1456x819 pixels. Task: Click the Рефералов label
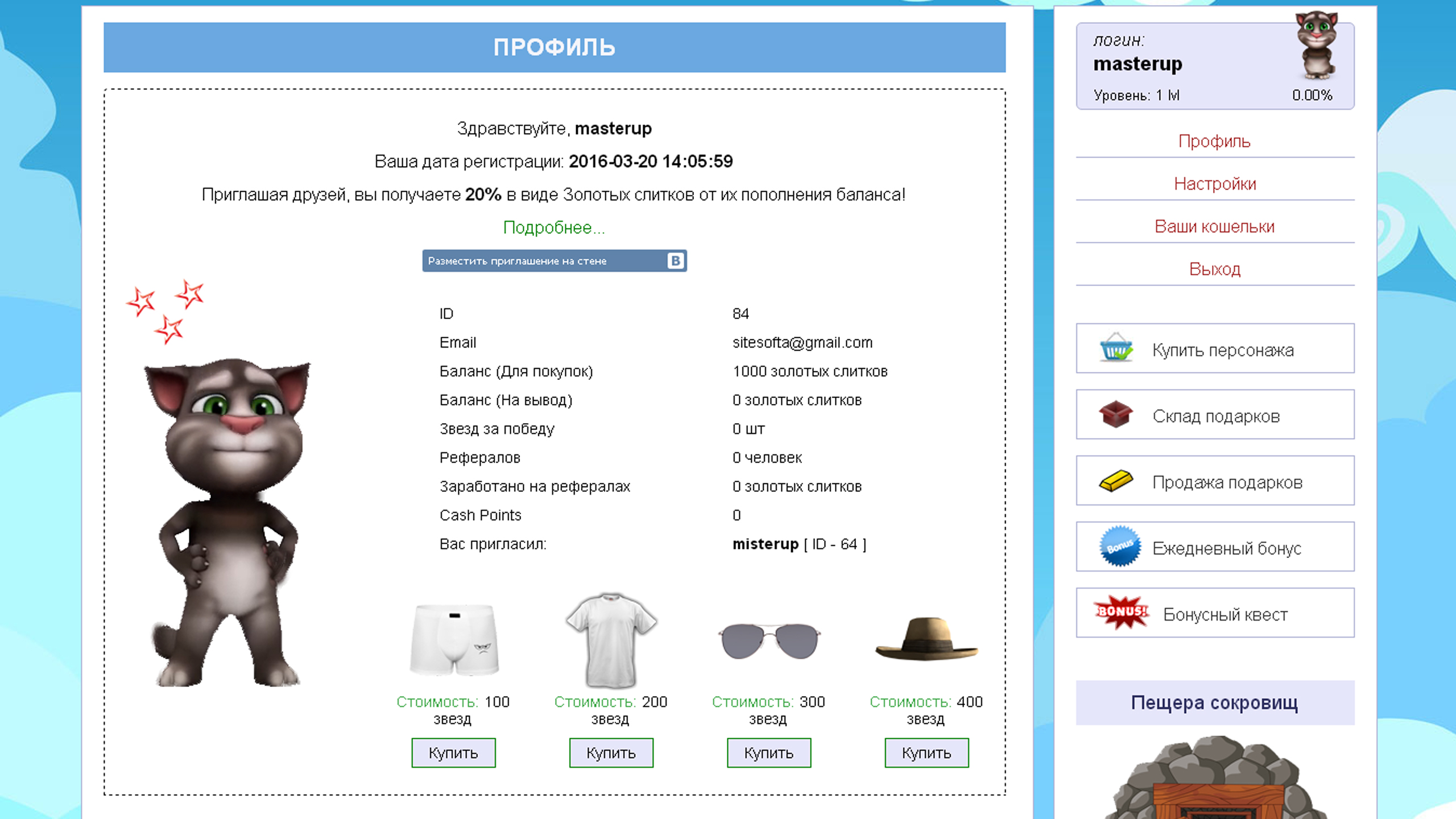[x=479, y=458]
